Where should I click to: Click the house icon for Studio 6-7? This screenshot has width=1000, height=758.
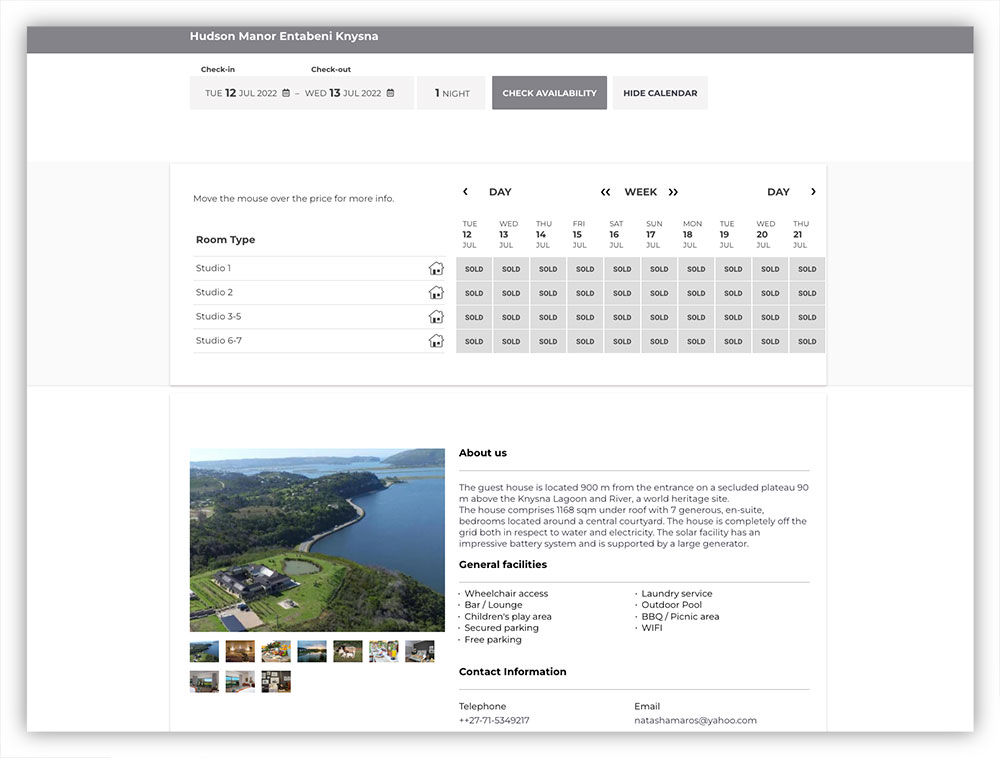click(436, 341)
